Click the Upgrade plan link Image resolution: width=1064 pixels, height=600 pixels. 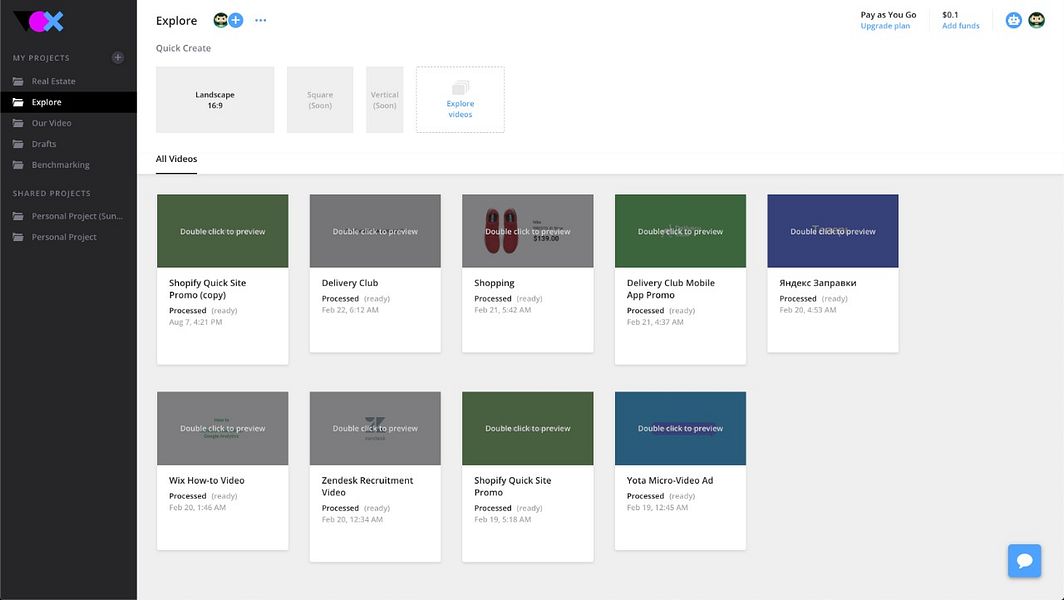[885, 26]
